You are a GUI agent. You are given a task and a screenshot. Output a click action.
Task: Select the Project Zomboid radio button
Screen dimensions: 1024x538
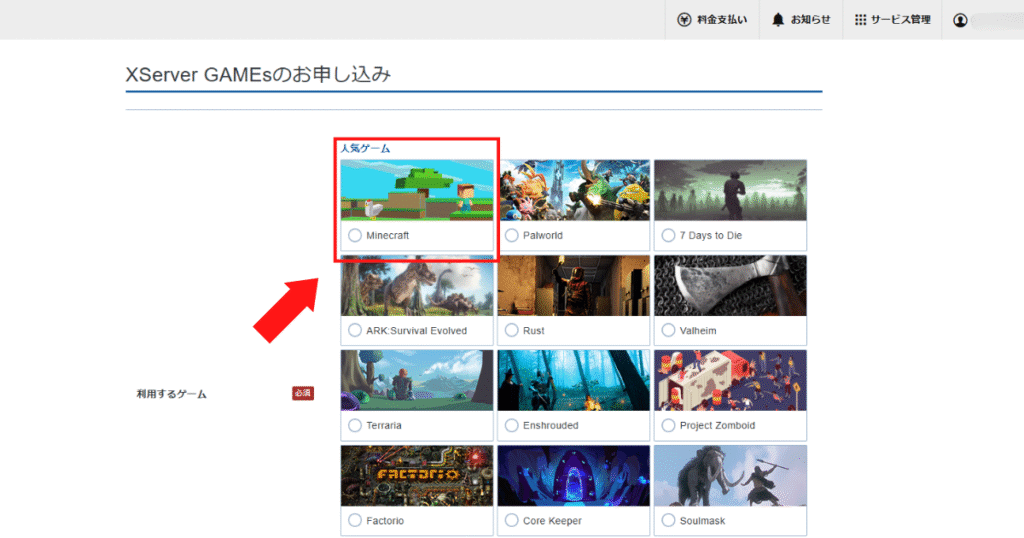pyautogui.click(x=668, y=425)
